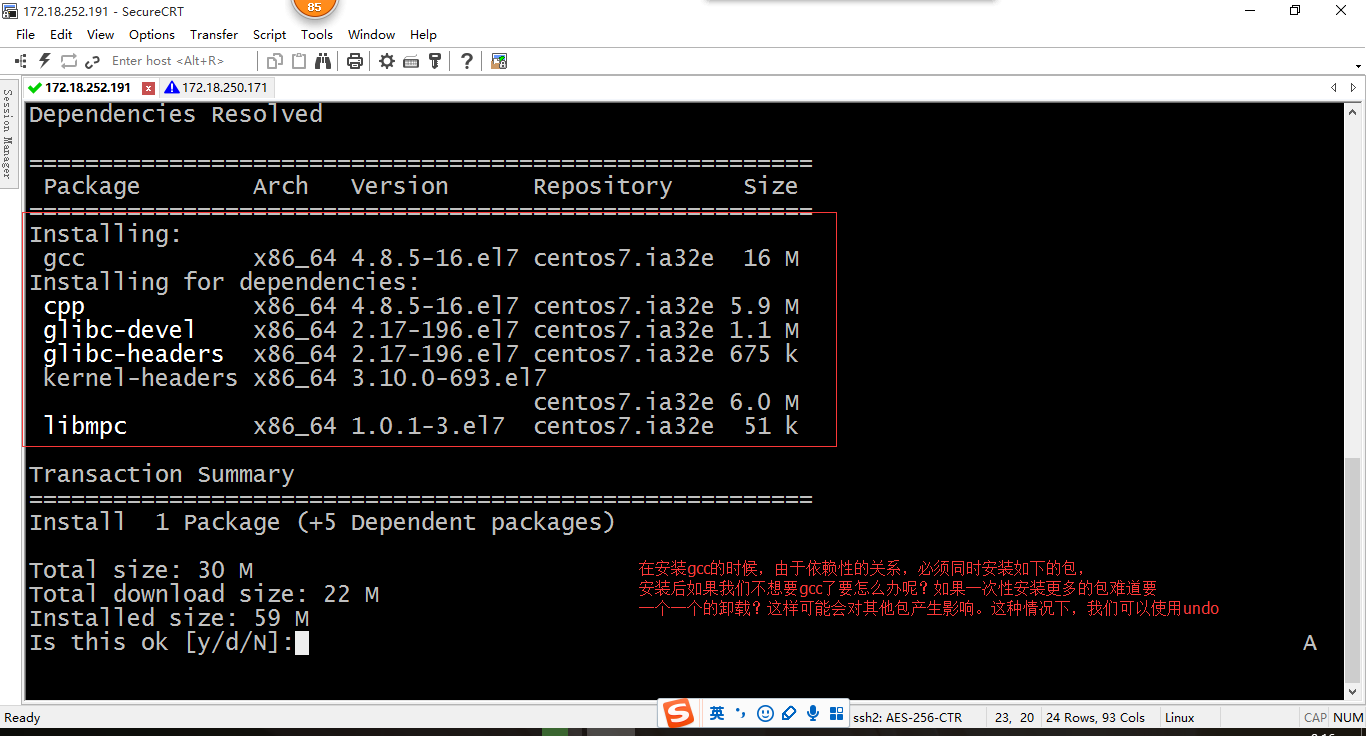Click the 'Installed size: 59 M' line
1366x736 pixels.
coord(169,618)
